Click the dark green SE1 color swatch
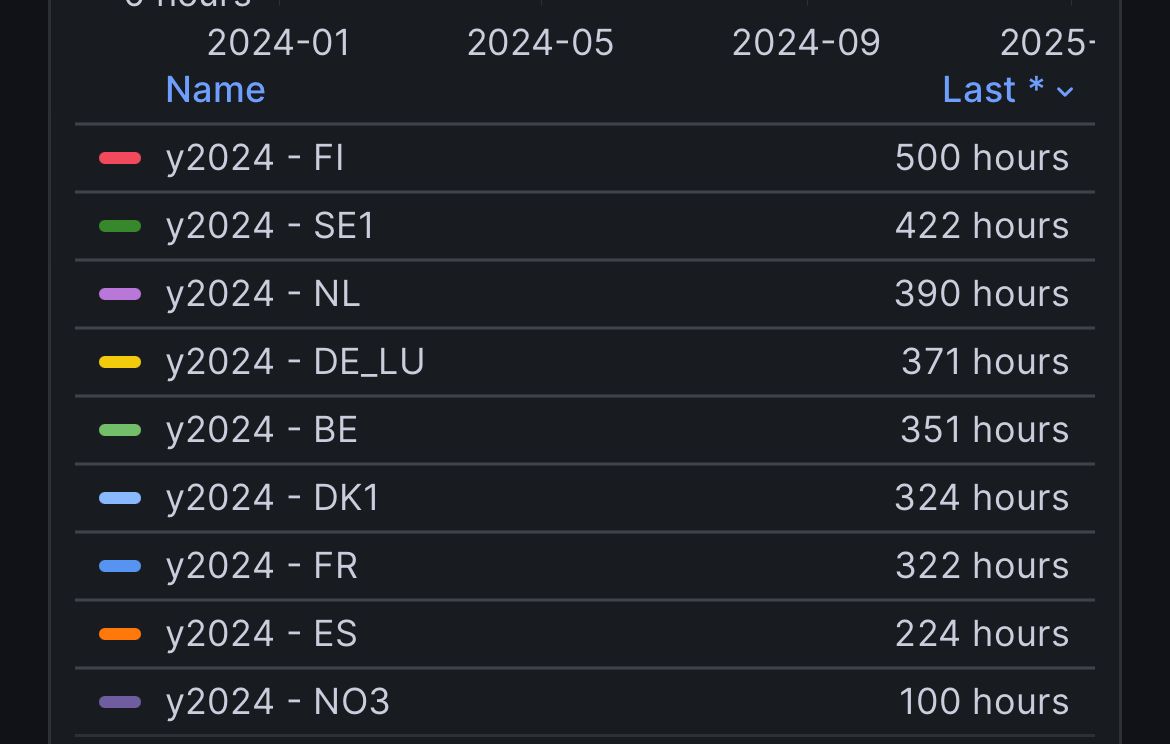This screenshot has height=744, width=1170. coord(120,226)
